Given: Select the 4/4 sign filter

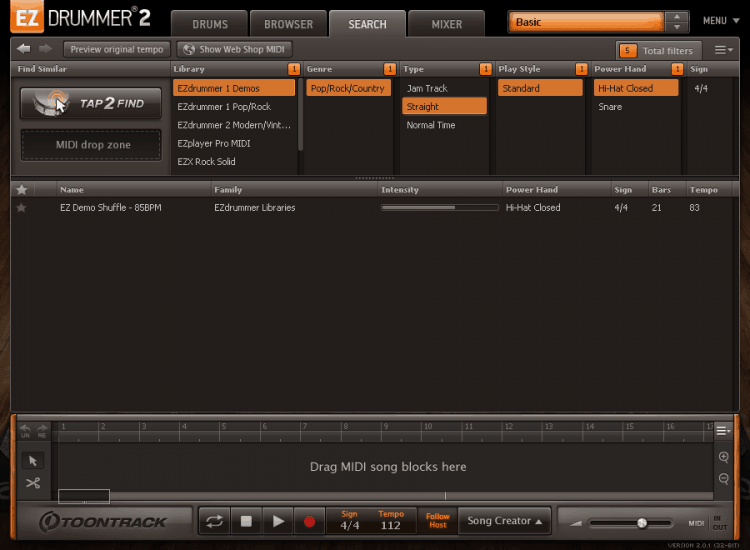Looking at the screenshot, I should 701,88.
